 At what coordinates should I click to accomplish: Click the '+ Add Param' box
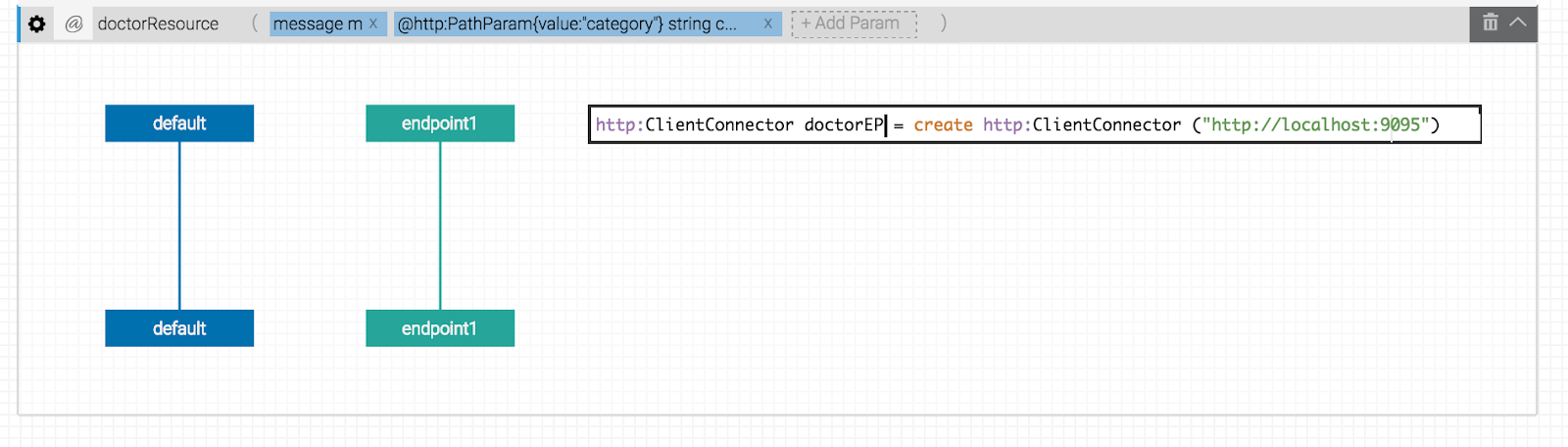click(x=855, y=24)
